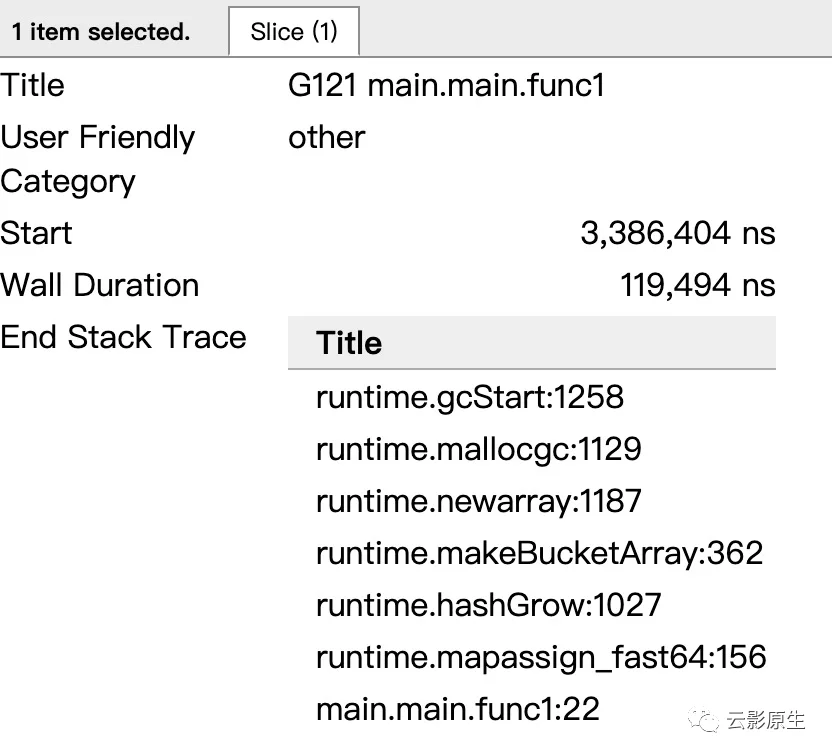Click the 'other' category value
The width and height of the screenshot is (832, 756).
[x=326, y=137]
